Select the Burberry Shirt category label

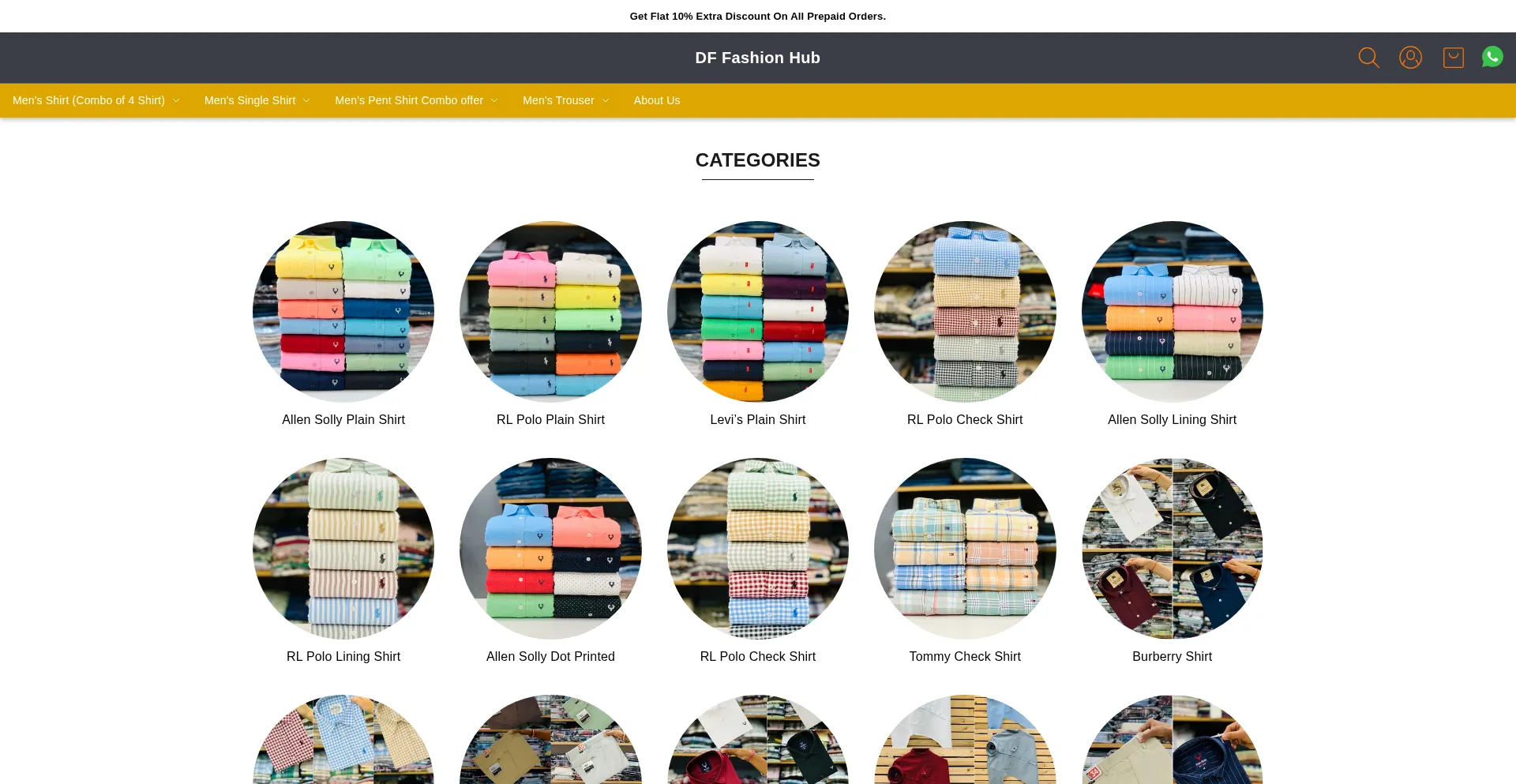[1172, 657]
